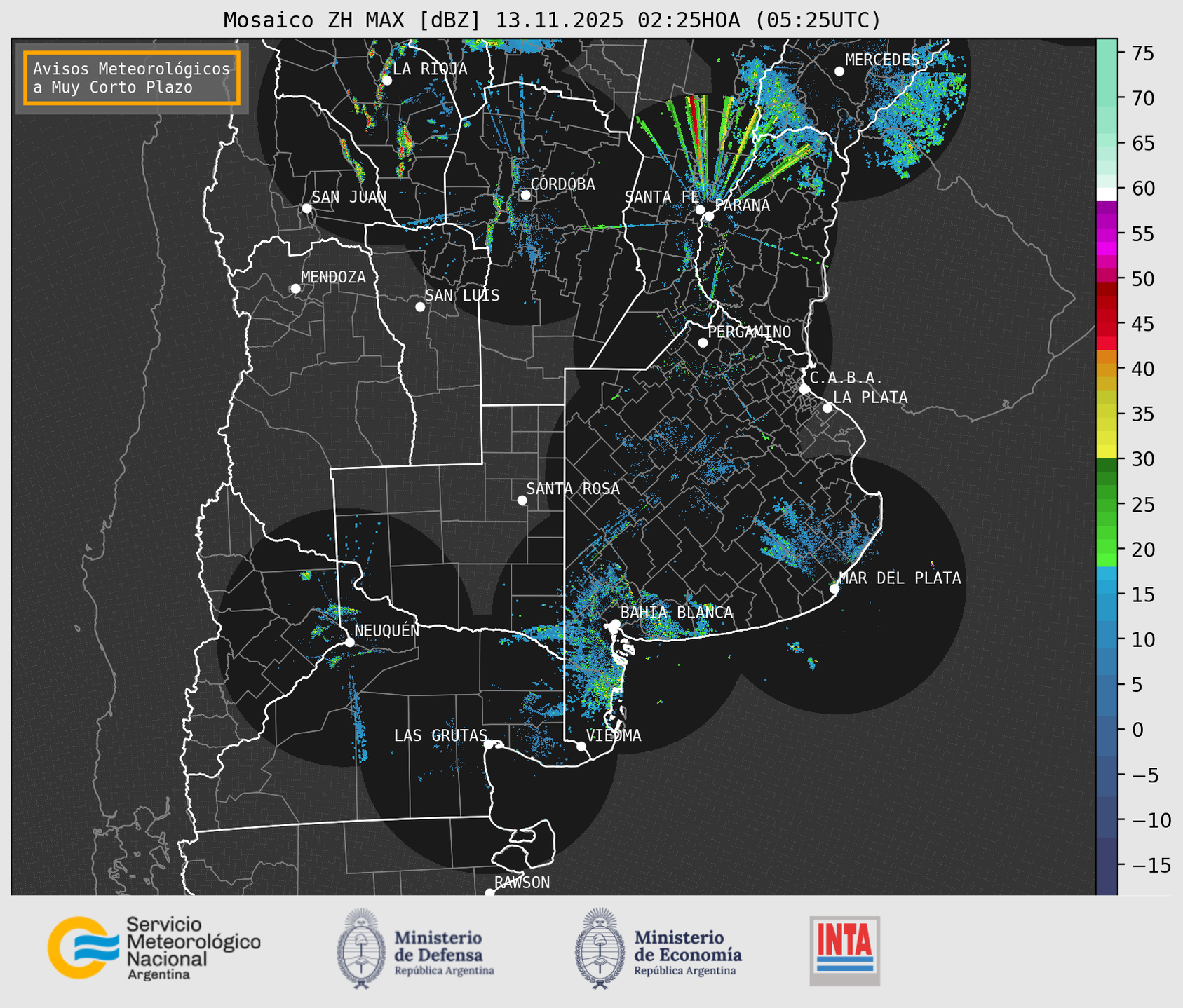
Task: Select the SAN LUIS city label
Action: tap(462, 296)
